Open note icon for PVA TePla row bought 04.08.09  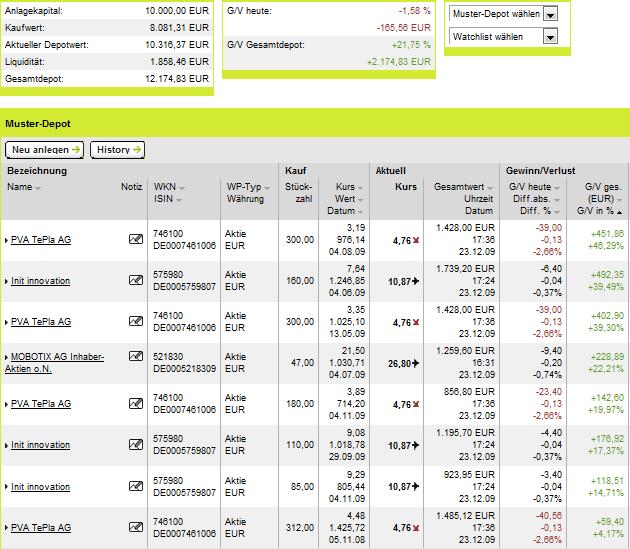(136, 239)
